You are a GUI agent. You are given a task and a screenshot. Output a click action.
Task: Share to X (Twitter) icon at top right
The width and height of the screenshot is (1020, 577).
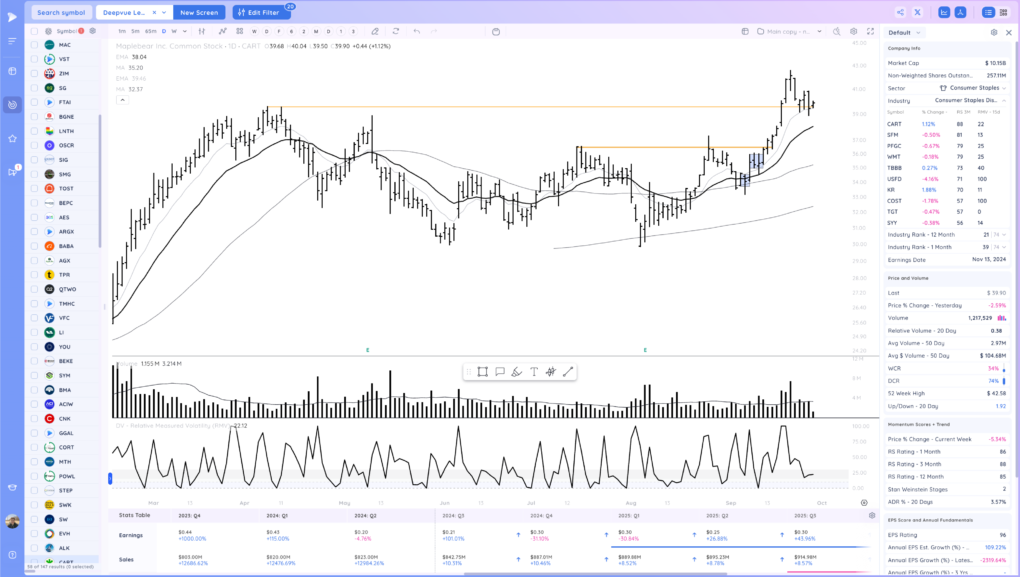pyautogui.click(x=945, y=12)
